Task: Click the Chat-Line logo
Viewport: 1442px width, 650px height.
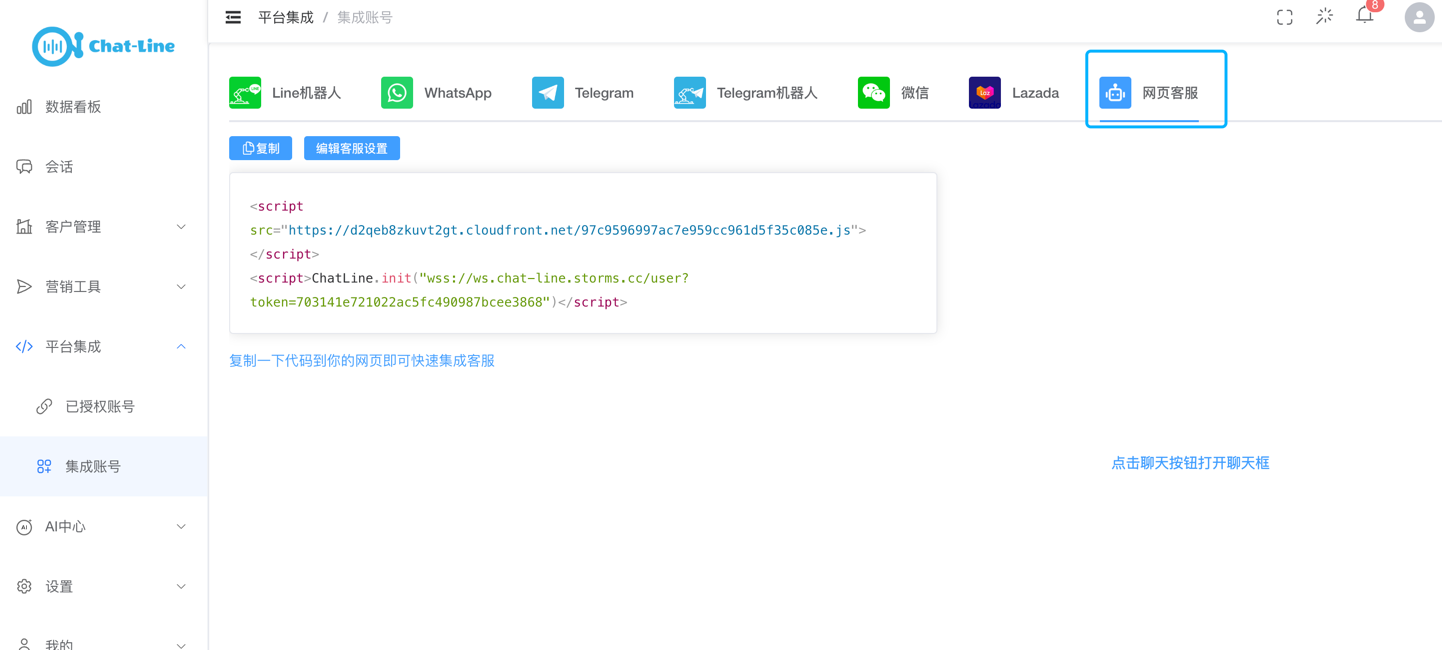Action: (x=103, y=46)
